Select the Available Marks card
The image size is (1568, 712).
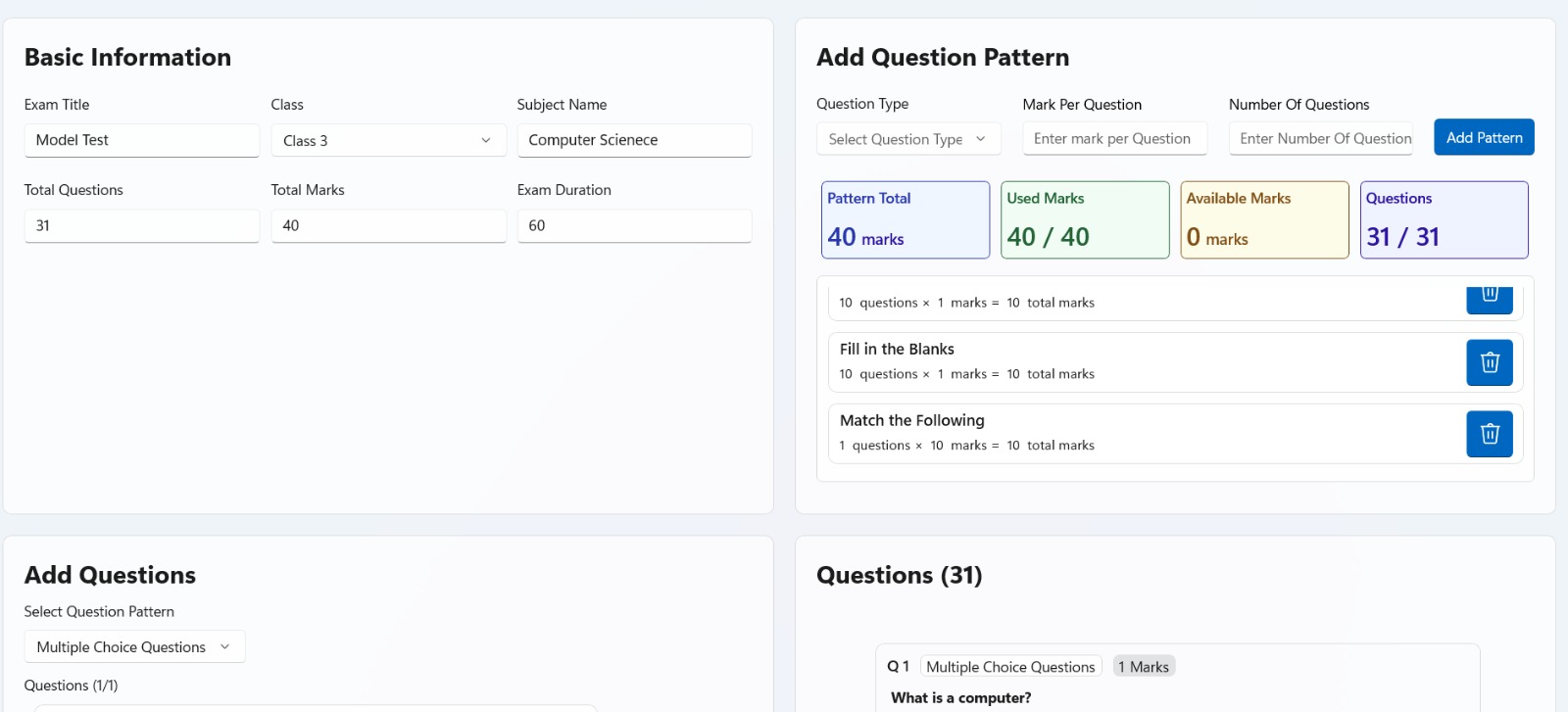1264,220
